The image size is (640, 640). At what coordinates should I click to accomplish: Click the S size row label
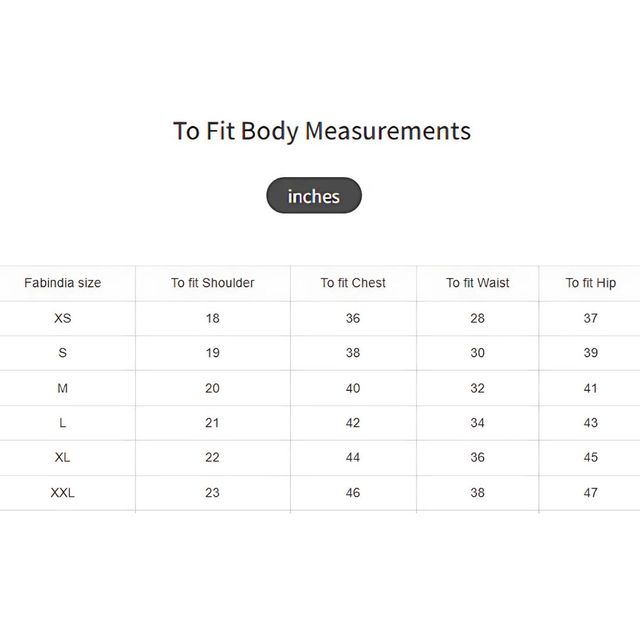[x=62, y=353]
